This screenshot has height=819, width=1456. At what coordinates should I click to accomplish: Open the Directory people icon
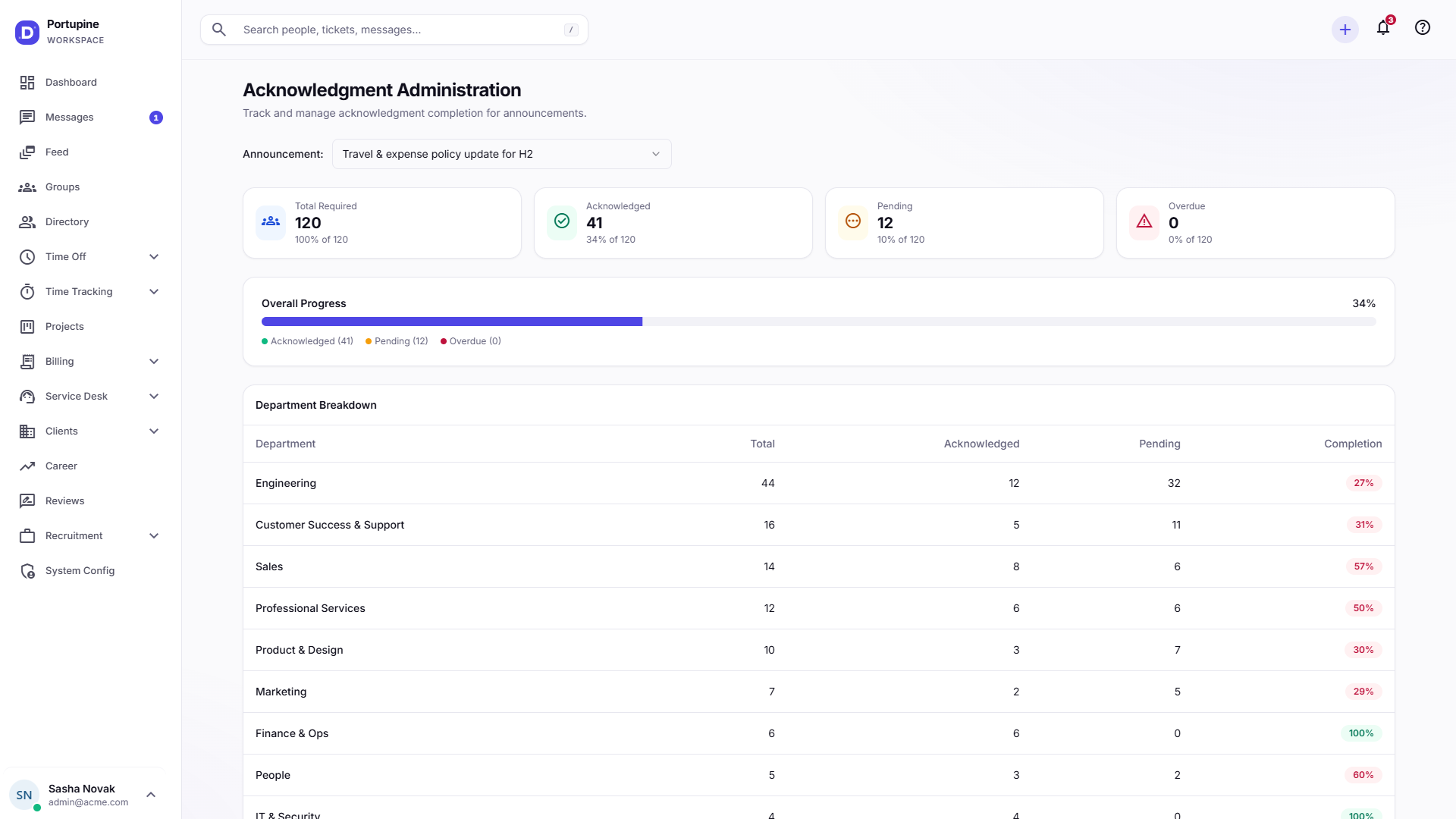pyautogui.click(x=27, y=222)
